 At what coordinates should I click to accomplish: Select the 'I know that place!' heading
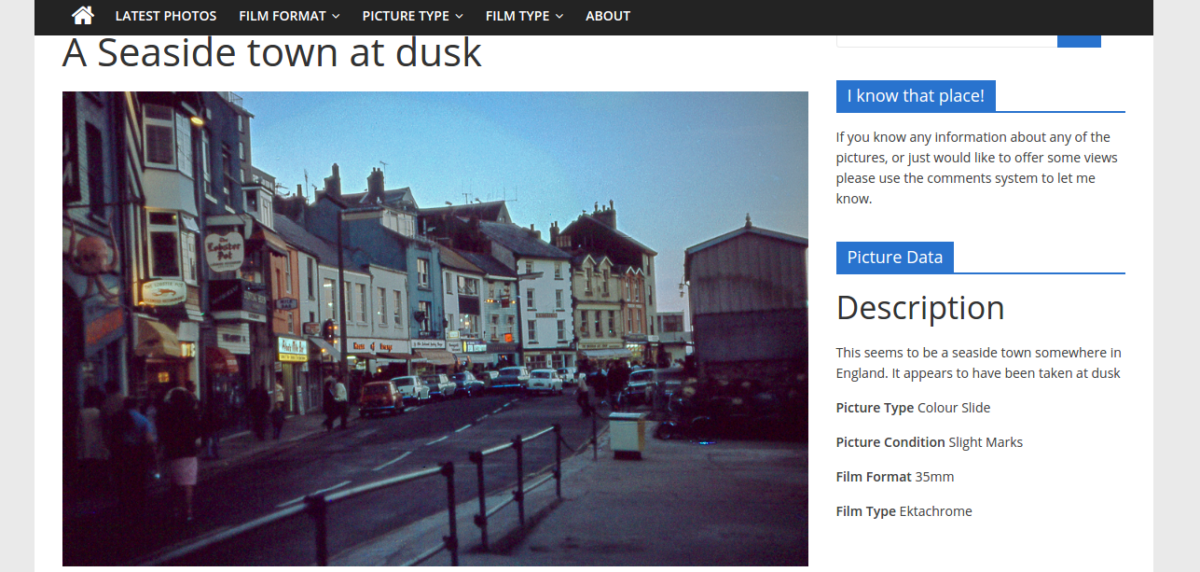pyautogui.click(x=916, y=96)
